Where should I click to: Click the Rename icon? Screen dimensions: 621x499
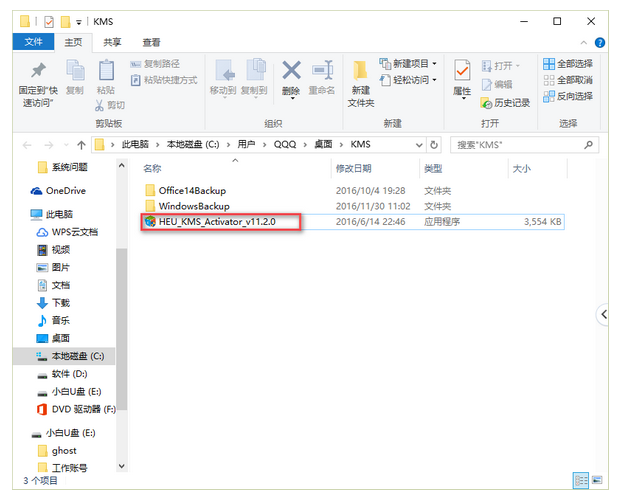322,70
